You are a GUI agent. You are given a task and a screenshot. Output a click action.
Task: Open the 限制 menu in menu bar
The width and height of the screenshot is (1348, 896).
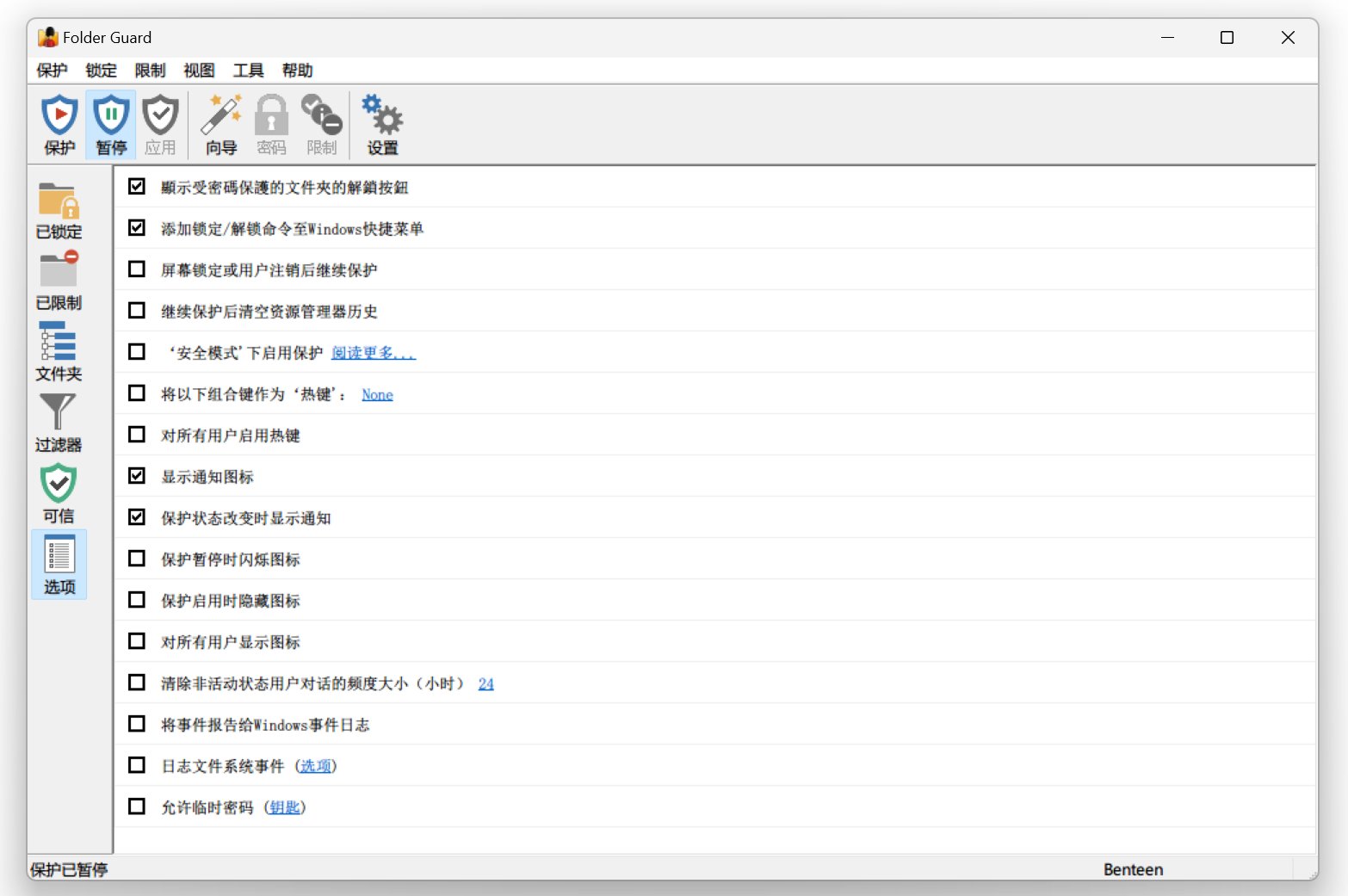(150, 71)
